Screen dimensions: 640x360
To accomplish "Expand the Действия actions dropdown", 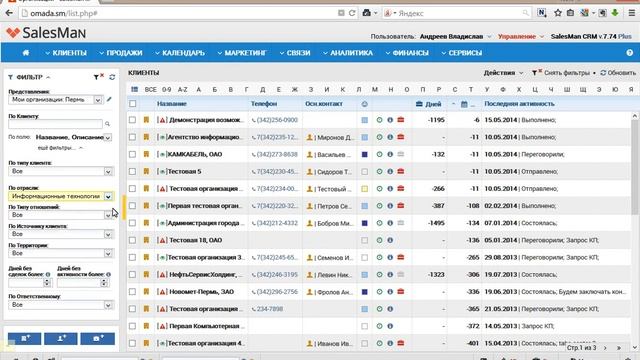I will coord(503,73).
